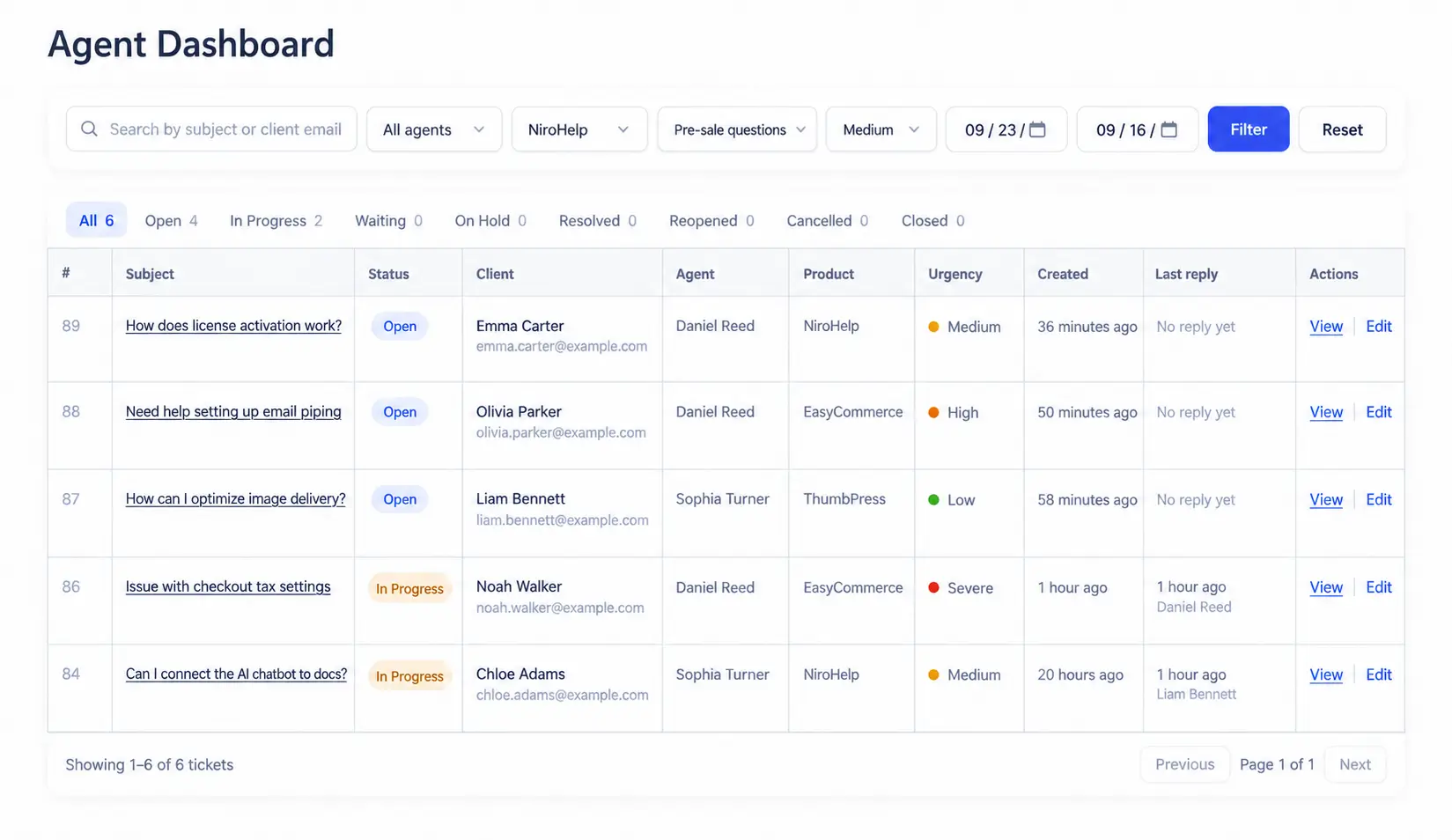Switch to the Closed tab
Viewport: 1452px width, 840px height.
[x=932, y=221]
